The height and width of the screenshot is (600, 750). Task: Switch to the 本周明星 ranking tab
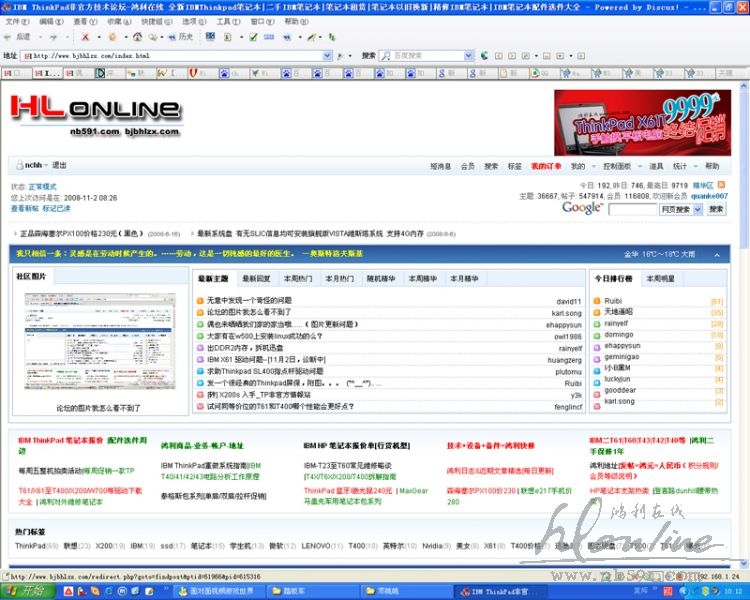pyautogui.click(x=660, y=278)
